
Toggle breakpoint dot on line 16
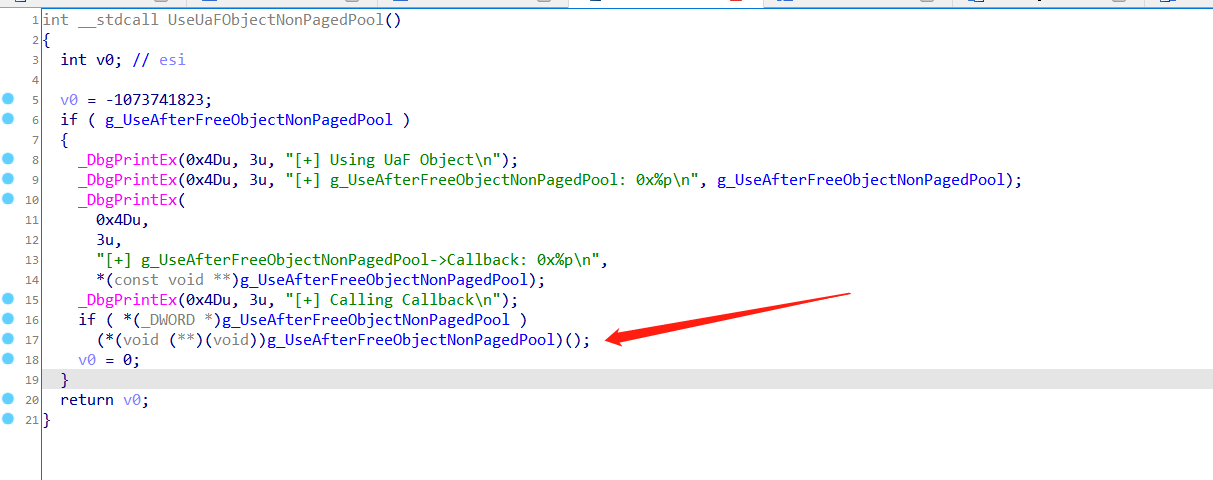(9, 319)
